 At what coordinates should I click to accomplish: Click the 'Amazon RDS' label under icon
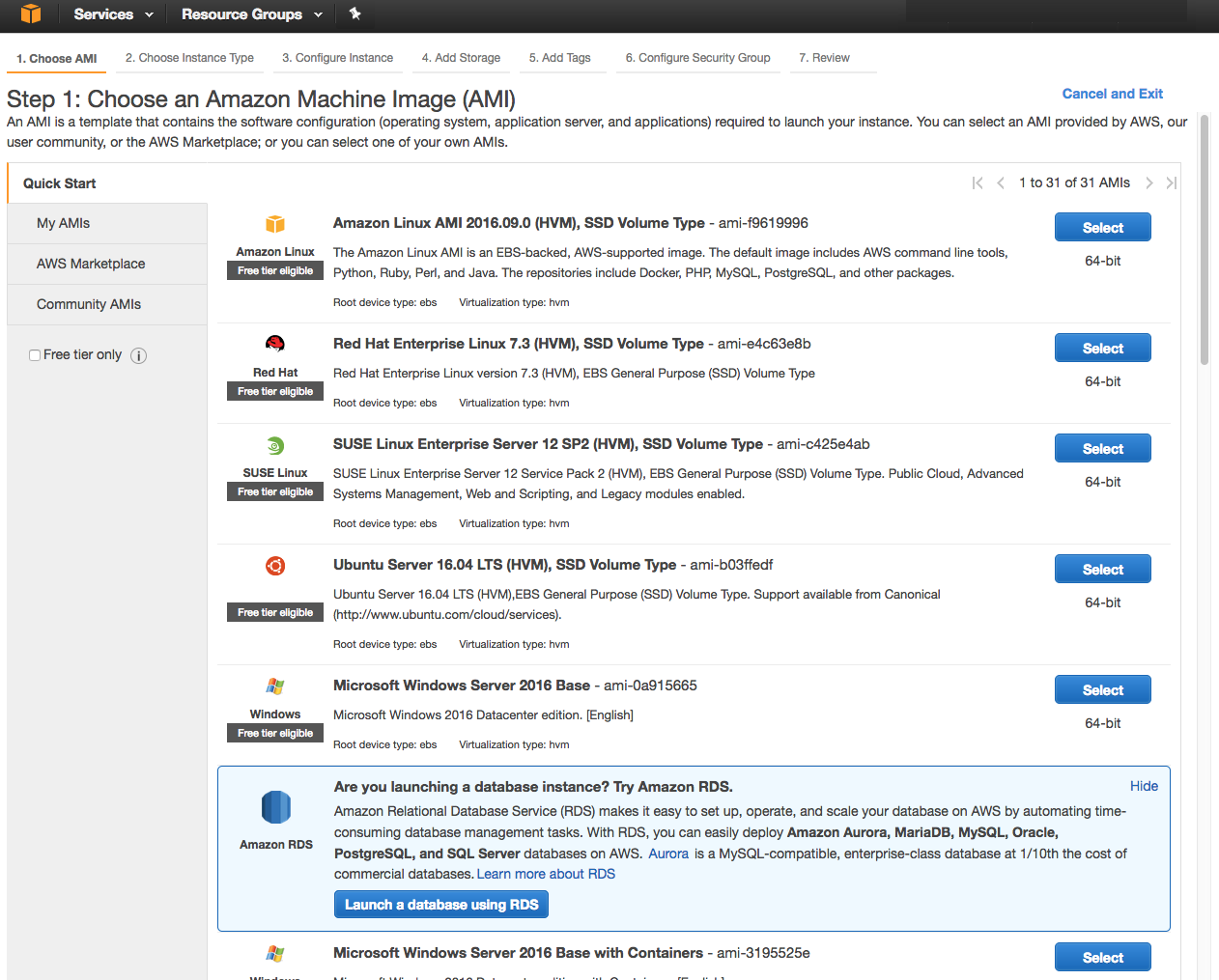click(x=276, y=845)
